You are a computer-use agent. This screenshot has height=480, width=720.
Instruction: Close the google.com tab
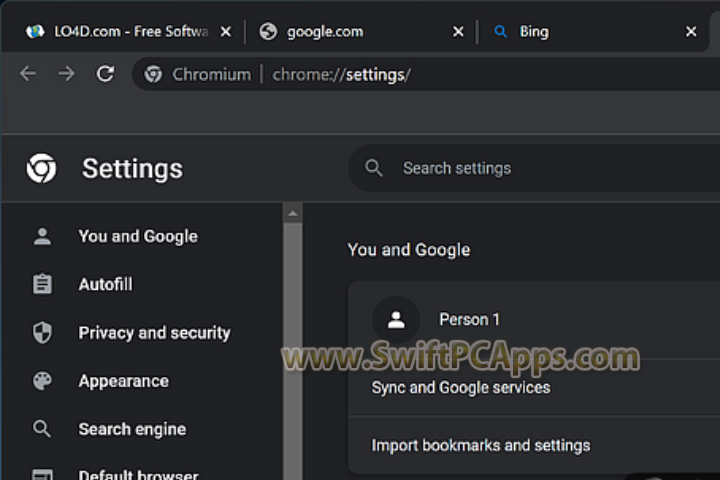coord(458,32)
